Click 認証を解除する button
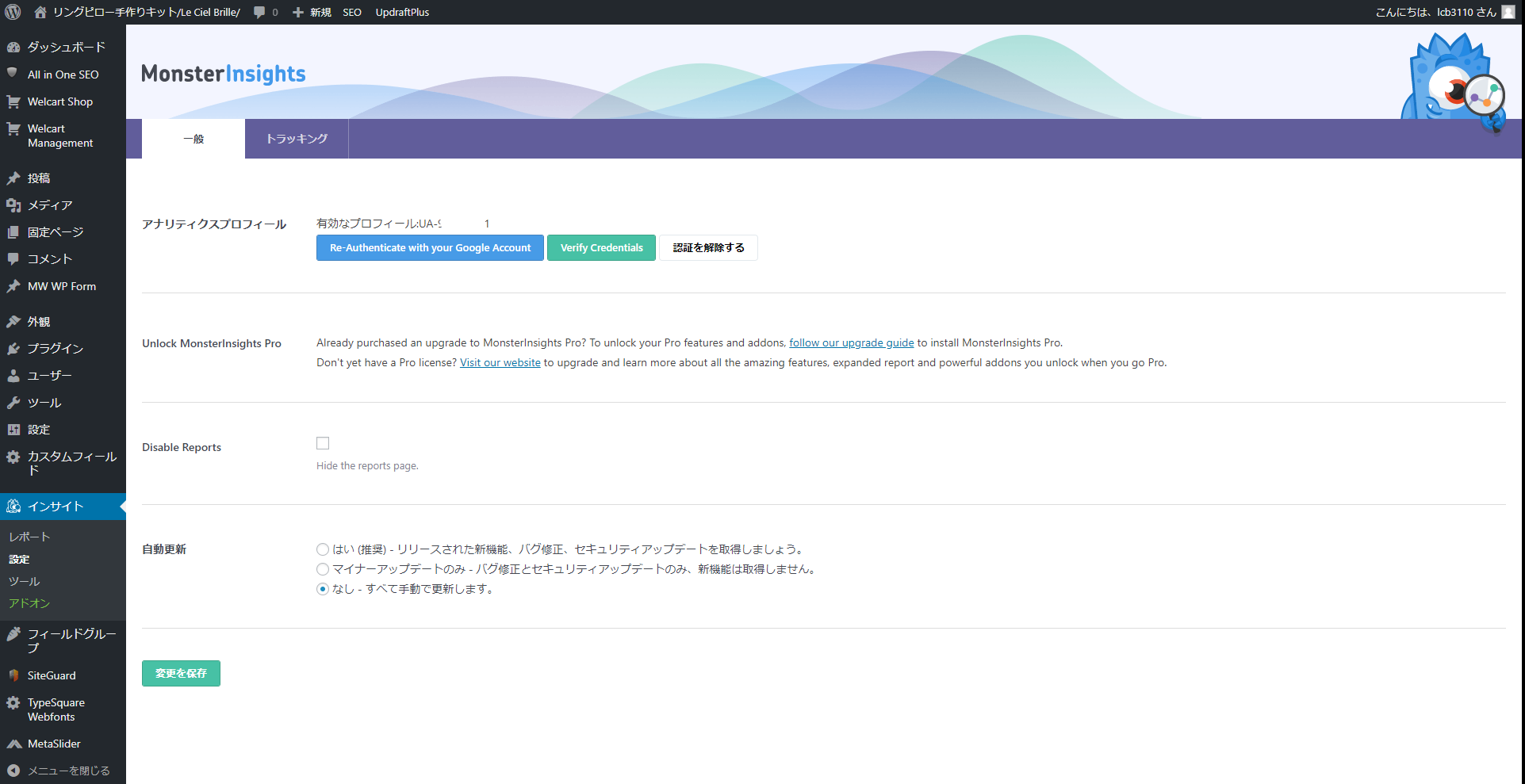This screenshot has width=1525, height=784. 708,247
